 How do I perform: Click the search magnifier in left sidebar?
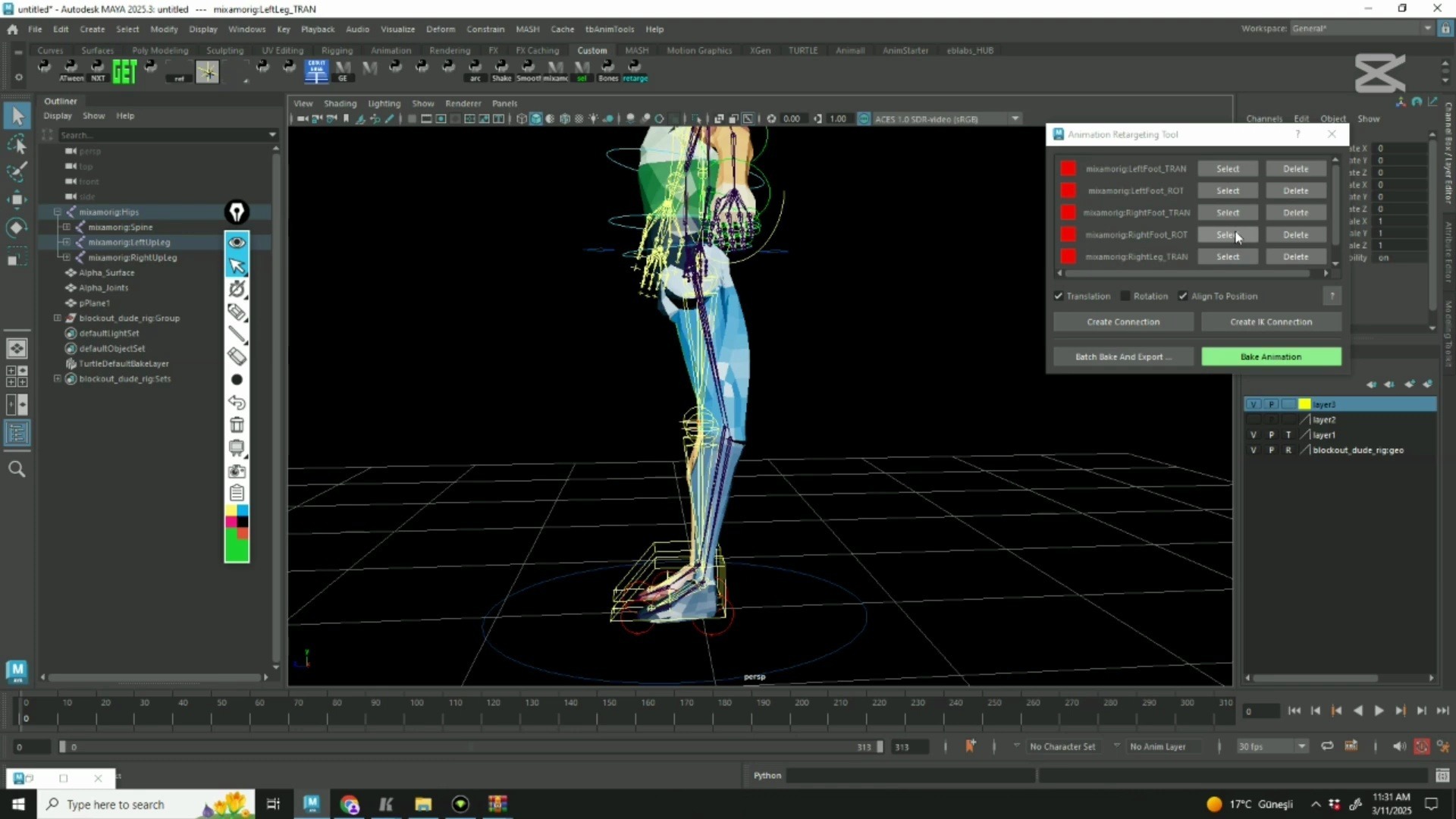(17, 469)
